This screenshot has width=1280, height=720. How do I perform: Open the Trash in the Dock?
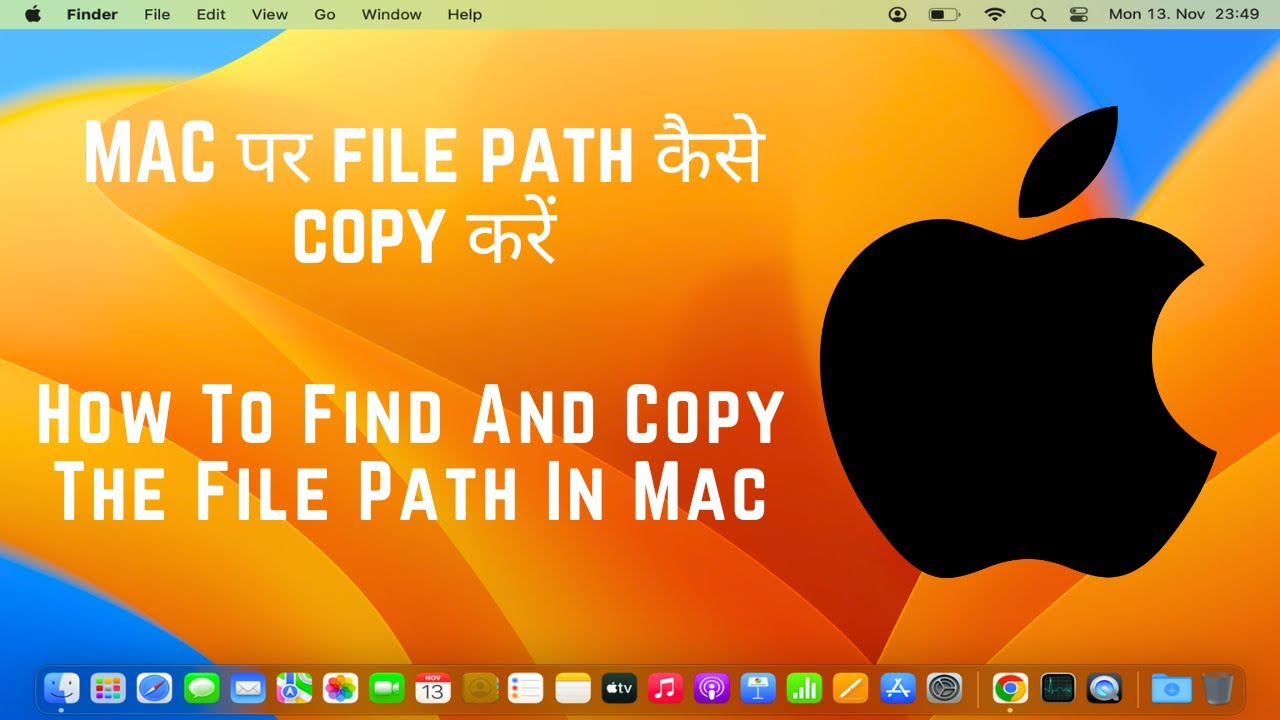pos(1218,688)
